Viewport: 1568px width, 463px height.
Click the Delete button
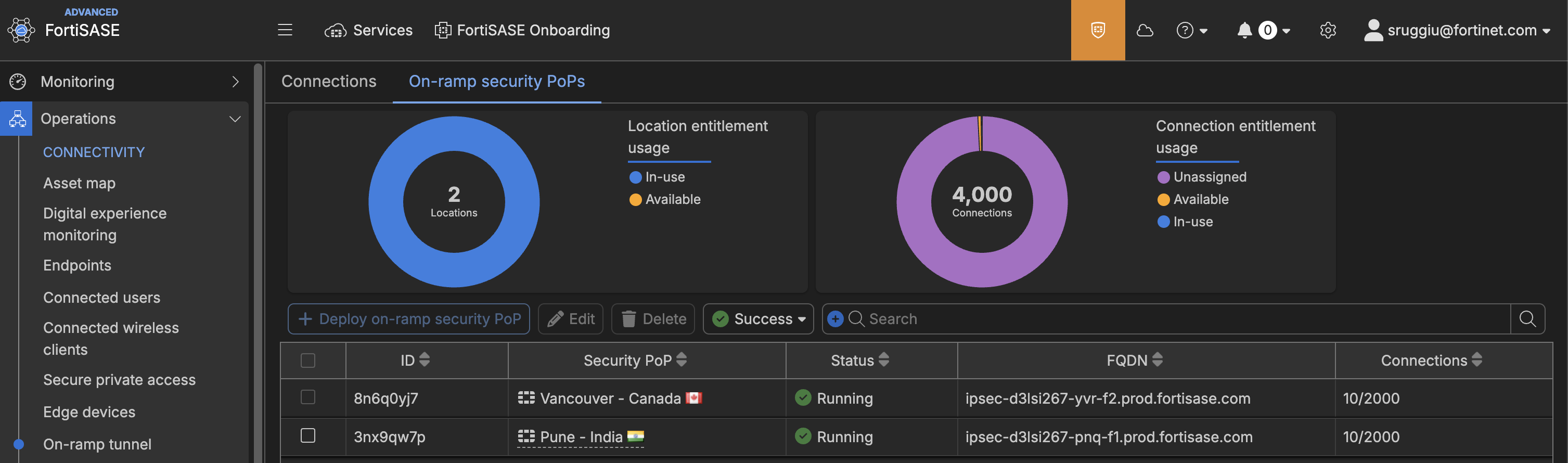[x=652, y=319]
